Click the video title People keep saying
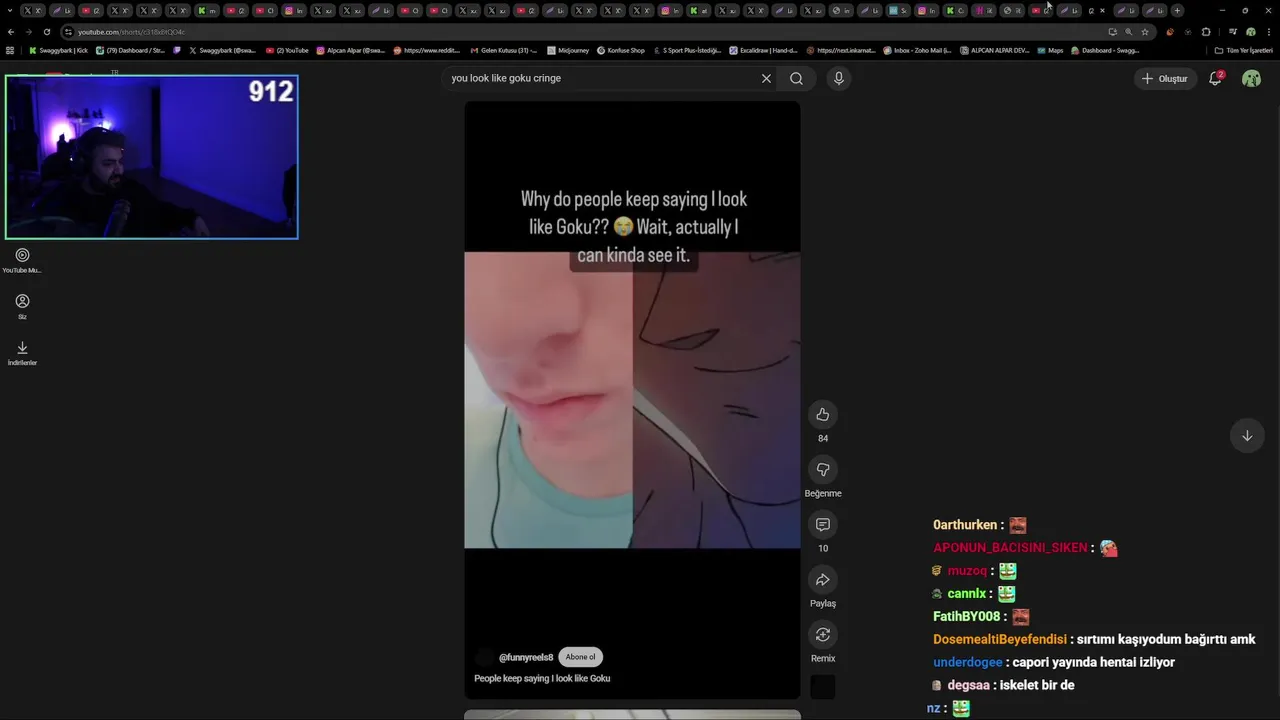The height and width of the screenshot is (720, 1280). point(542,678)
